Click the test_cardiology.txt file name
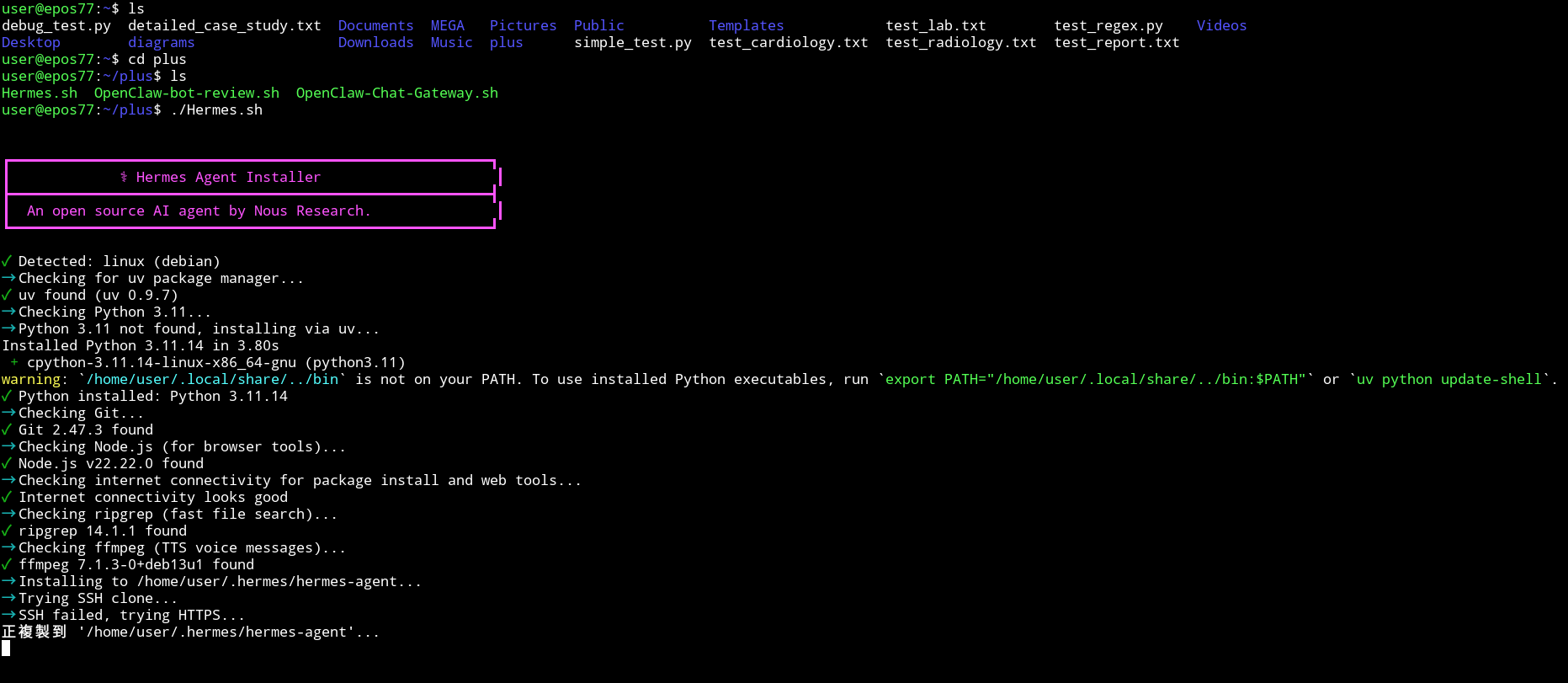 (789, 43)
